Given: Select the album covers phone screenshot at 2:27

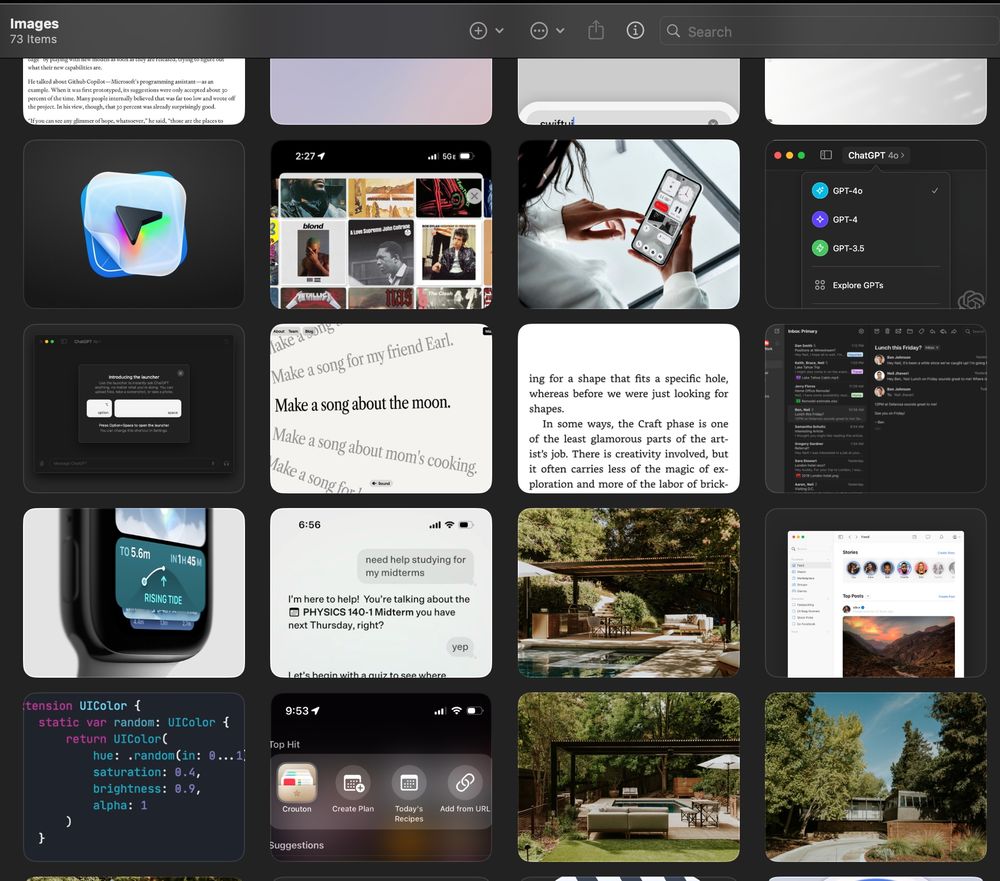Looking at the screenshot, I should pos(381,224).
